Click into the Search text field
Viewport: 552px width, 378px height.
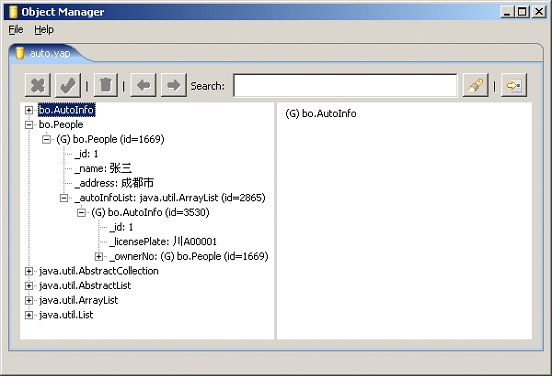[345, 85]
